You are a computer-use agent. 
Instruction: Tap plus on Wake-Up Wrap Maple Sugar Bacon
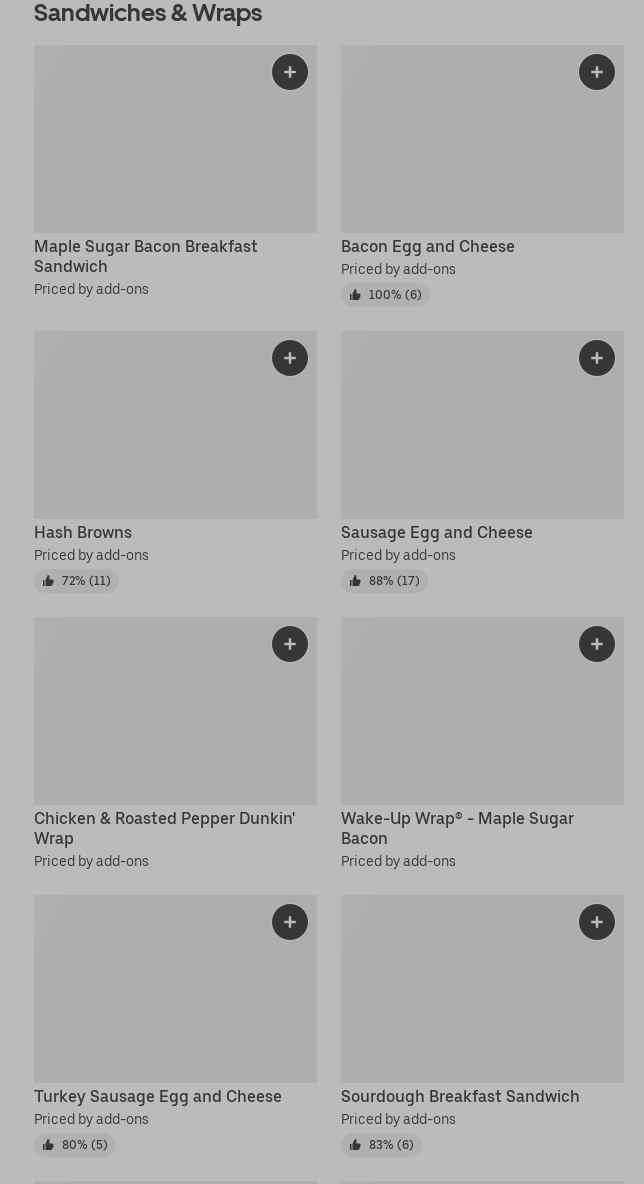[597, 644]
